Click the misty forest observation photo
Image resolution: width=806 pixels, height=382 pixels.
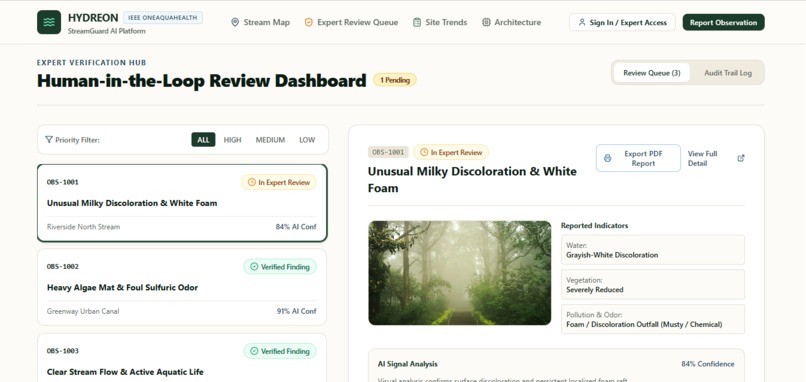click(460, 272)
